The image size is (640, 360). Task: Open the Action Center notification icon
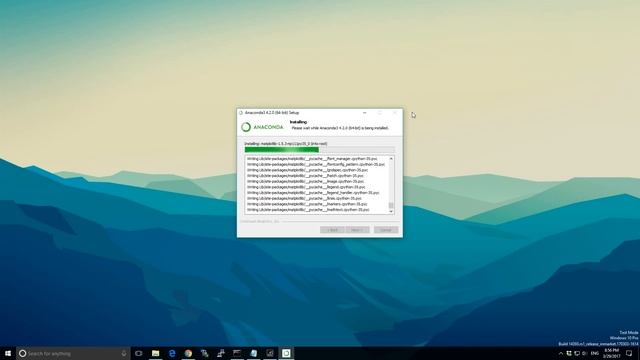point(629,353)
